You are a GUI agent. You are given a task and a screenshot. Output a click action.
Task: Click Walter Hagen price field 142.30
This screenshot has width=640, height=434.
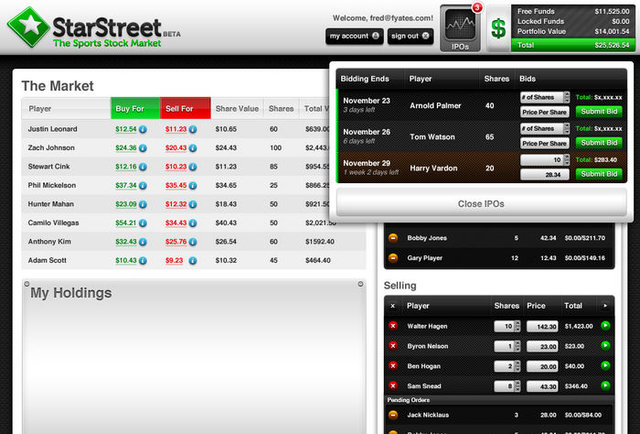pyautogui.click(x=542, y=326)
